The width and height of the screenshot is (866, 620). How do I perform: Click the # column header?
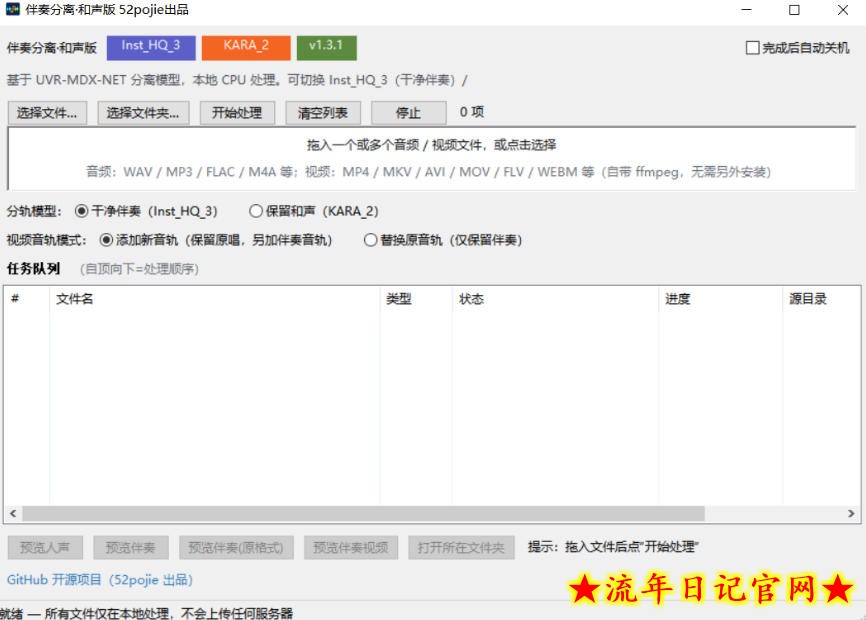tap(27, 299)
